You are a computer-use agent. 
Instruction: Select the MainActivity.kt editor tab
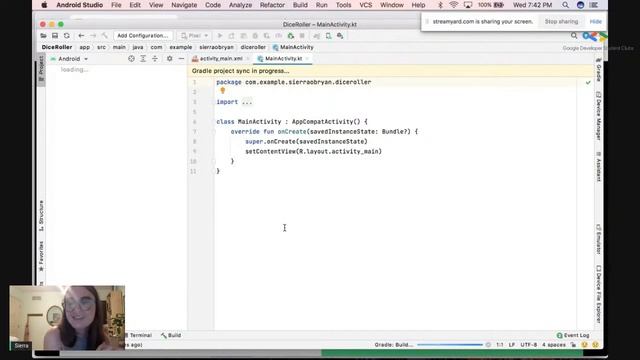click(x=284, y=59)
